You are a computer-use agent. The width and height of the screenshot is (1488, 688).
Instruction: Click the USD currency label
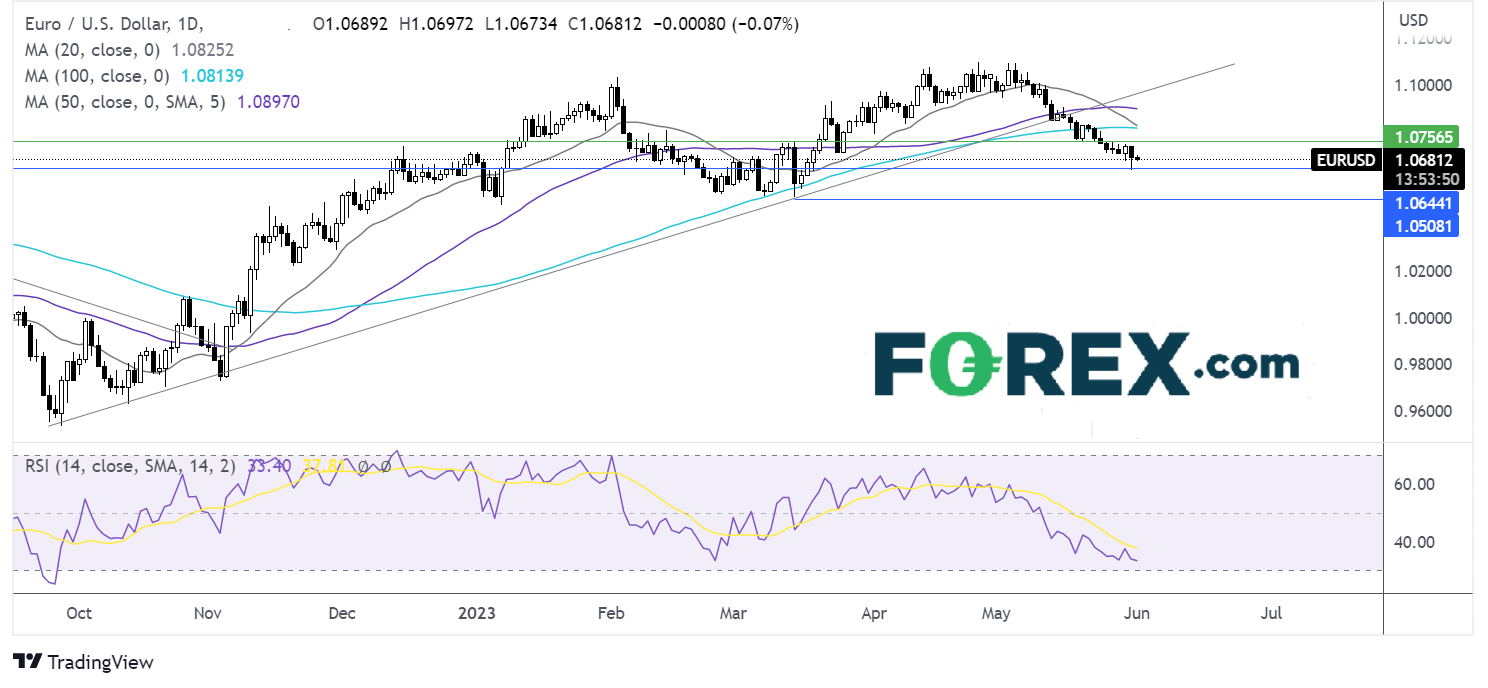click(x=1414, y=19)
